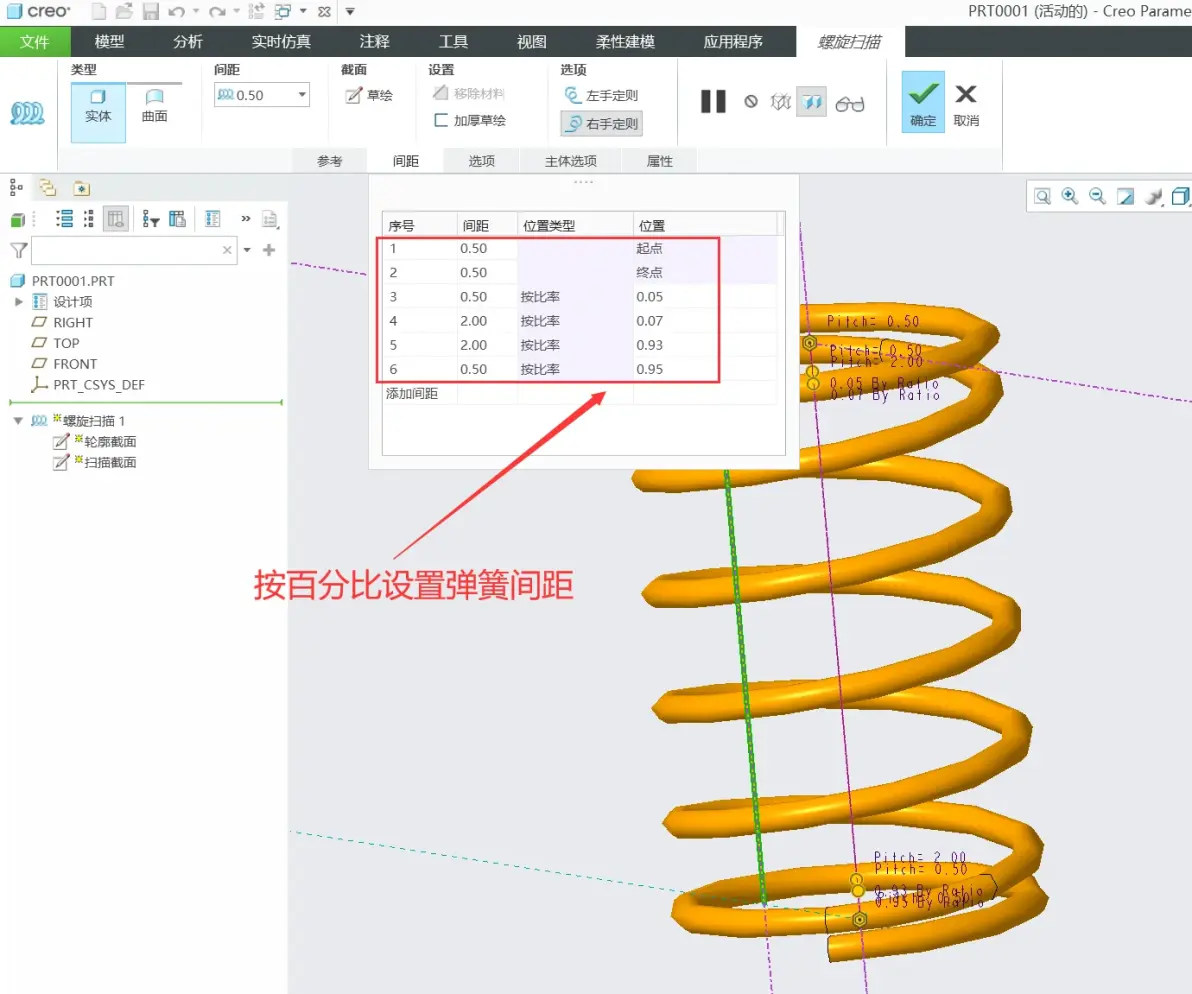Switch to the 参考 panel tab

click(330, 161)
